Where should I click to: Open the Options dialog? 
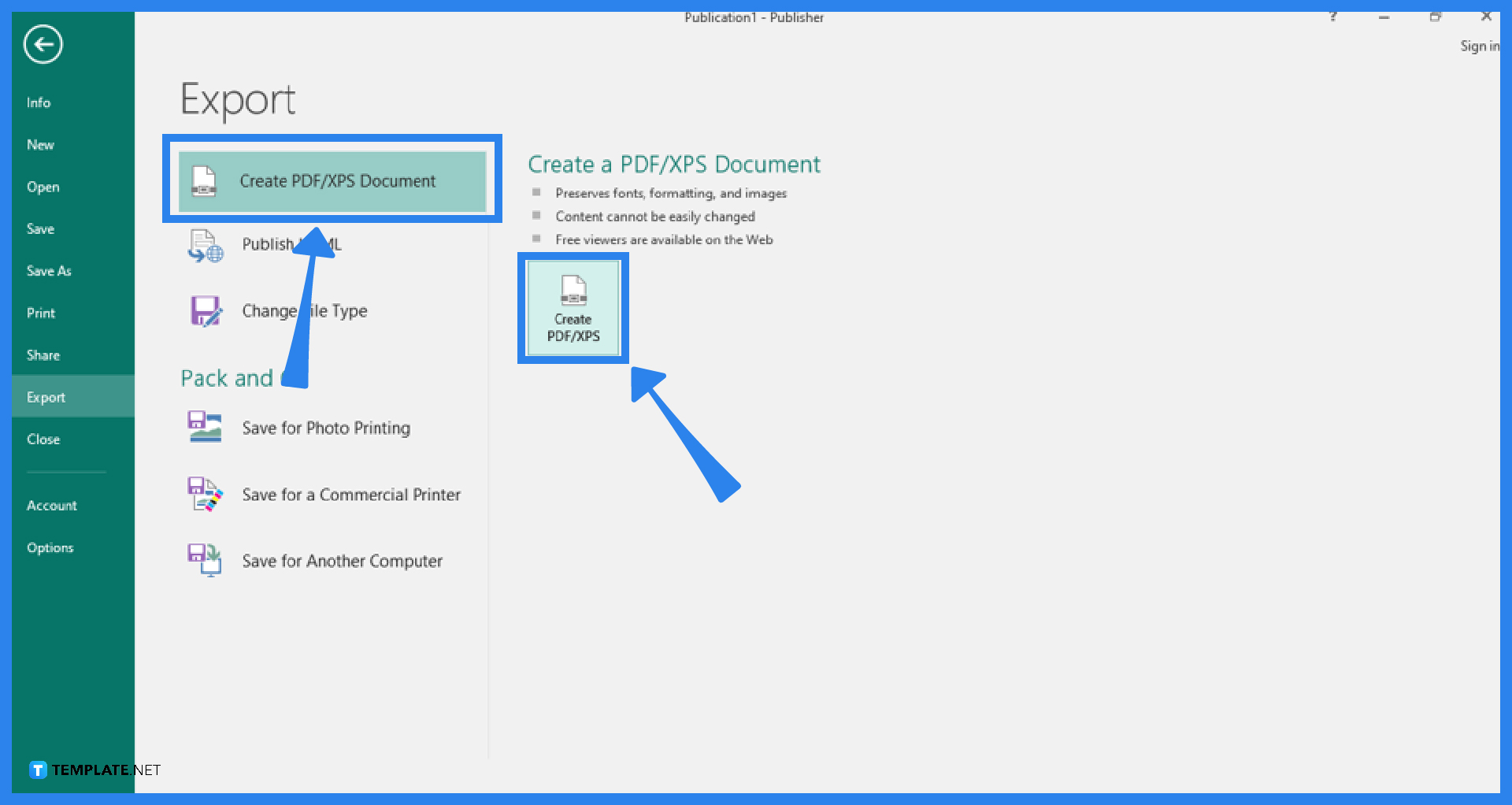tap(50, 547)
